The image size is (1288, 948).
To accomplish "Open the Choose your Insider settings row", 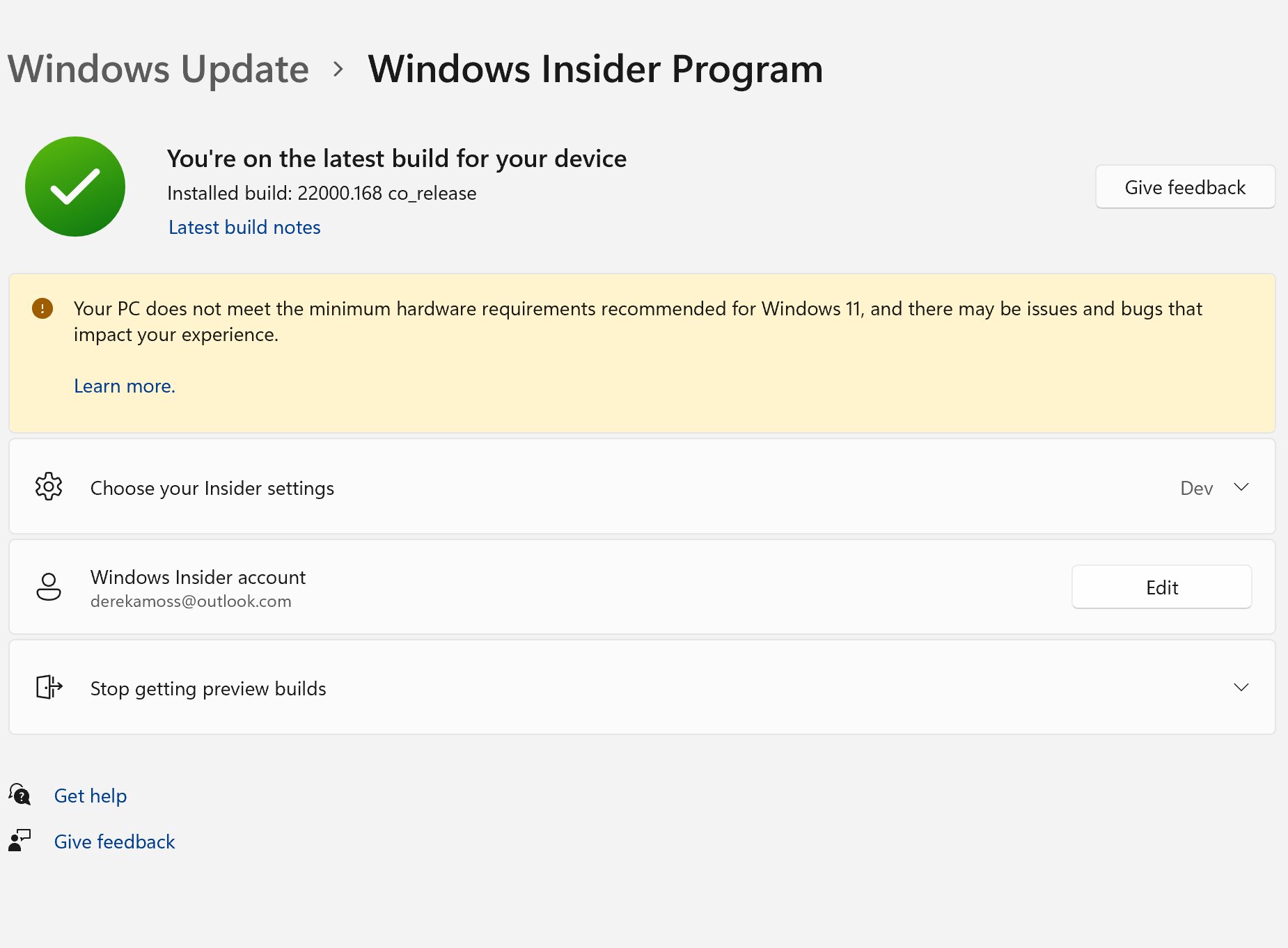I will pyautogui.click(x=642, y=487).
